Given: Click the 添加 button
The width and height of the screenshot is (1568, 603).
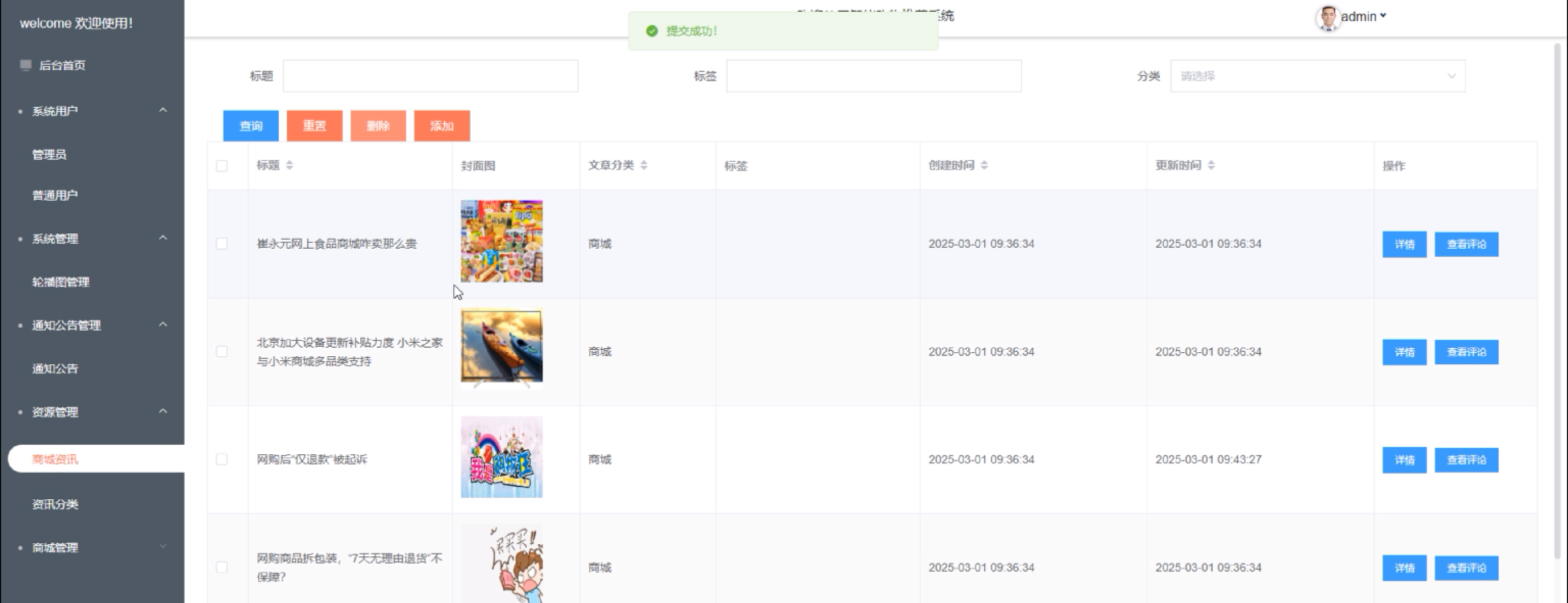Looking at the screenshot, I should [x=442, y=126].
